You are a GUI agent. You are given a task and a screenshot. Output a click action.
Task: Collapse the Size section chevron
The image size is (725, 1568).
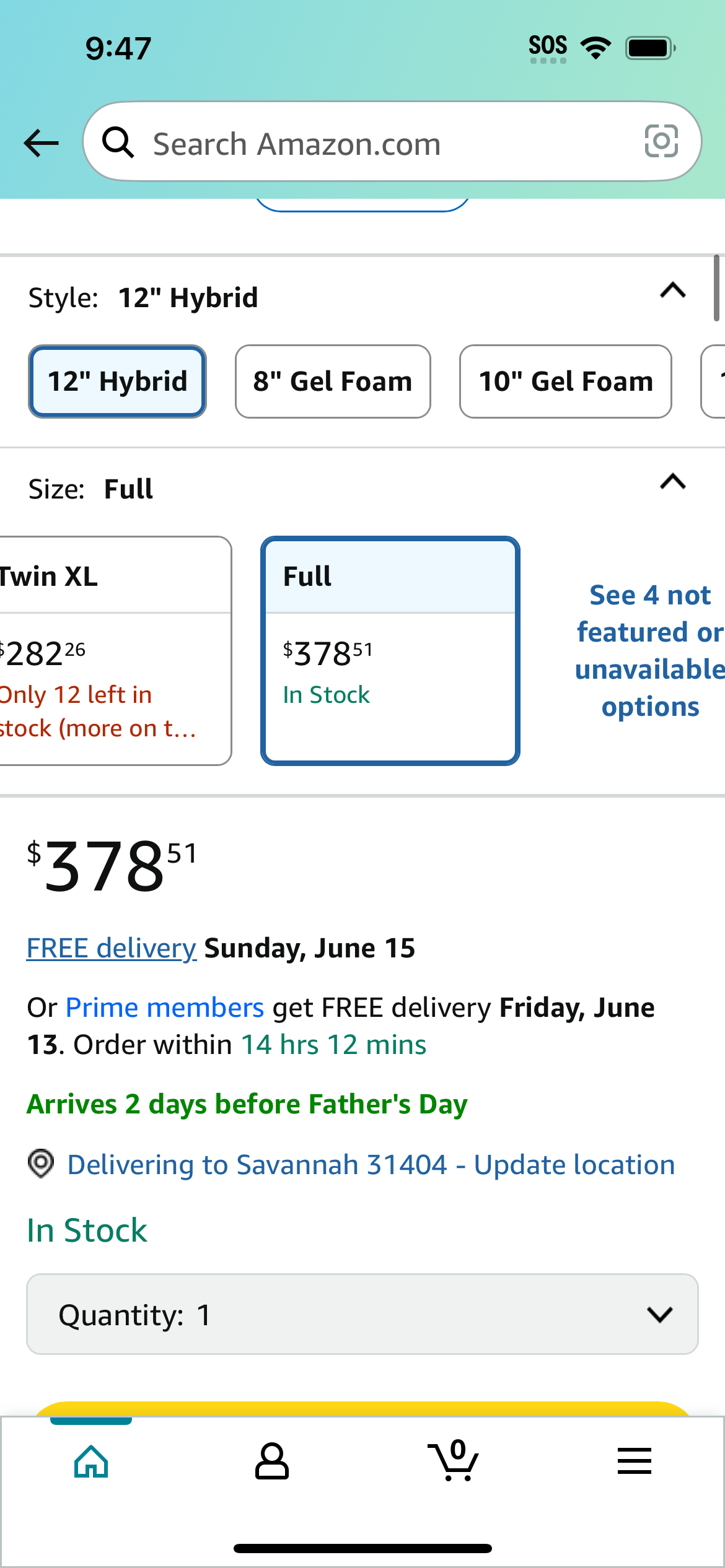673,482
